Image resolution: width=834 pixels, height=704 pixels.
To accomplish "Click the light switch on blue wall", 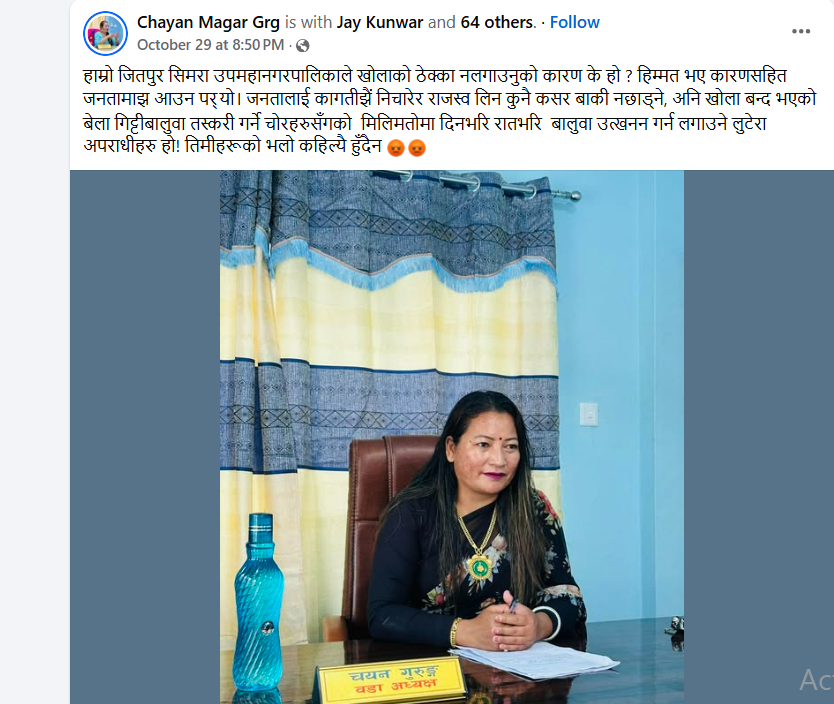I will point(588,414).
